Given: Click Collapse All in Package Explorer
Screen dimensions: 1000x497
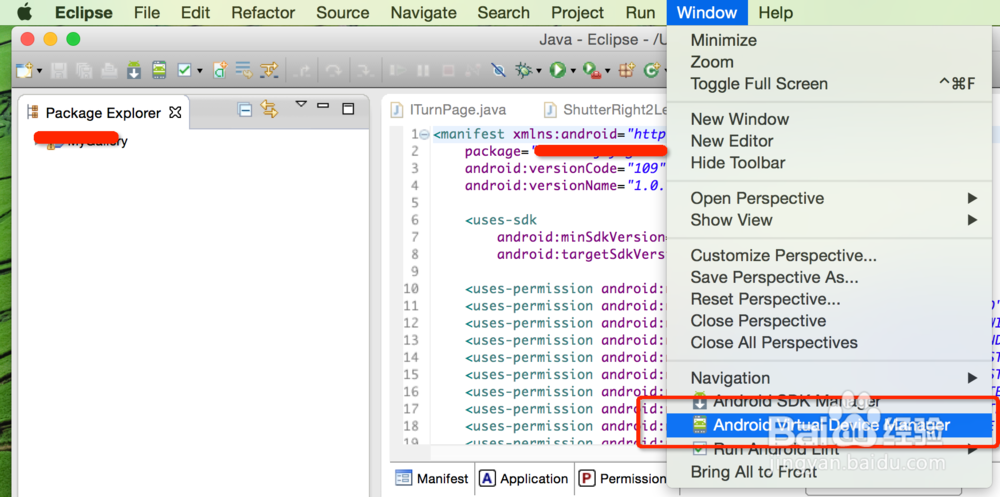Looking at the screenshot, I should click(245, 110).
